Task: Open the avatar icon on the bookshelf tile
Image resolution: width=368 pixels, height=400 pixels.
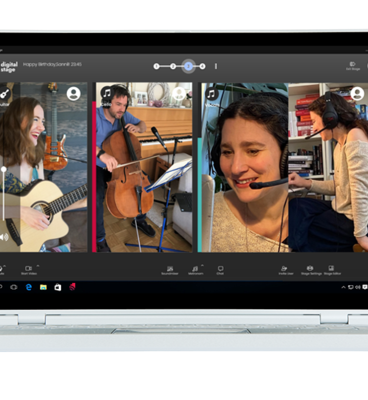Action: pyautogui.click(x=357, y=94)
